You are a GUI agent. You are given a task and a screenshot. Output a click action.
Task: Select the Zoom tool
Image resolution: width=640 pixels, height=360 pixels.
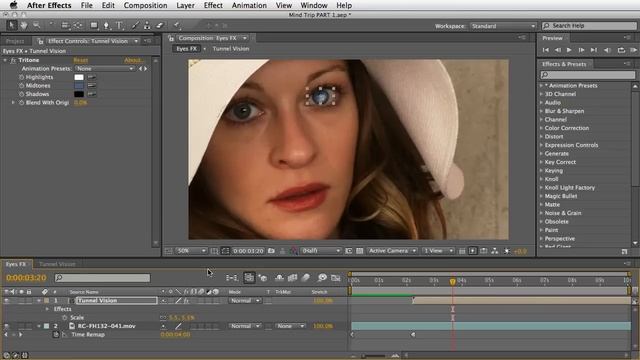[x=36, y=25]
